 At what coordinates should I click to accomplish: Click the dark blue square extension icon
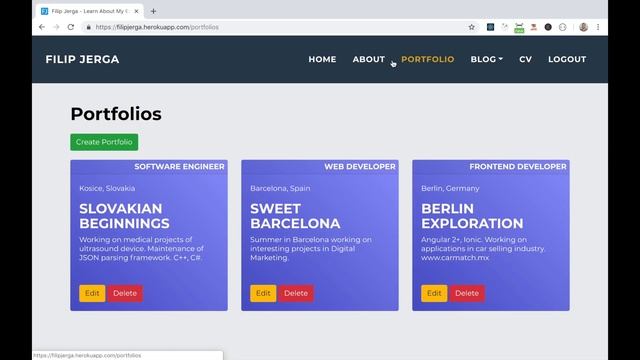[x=490, y=27]
